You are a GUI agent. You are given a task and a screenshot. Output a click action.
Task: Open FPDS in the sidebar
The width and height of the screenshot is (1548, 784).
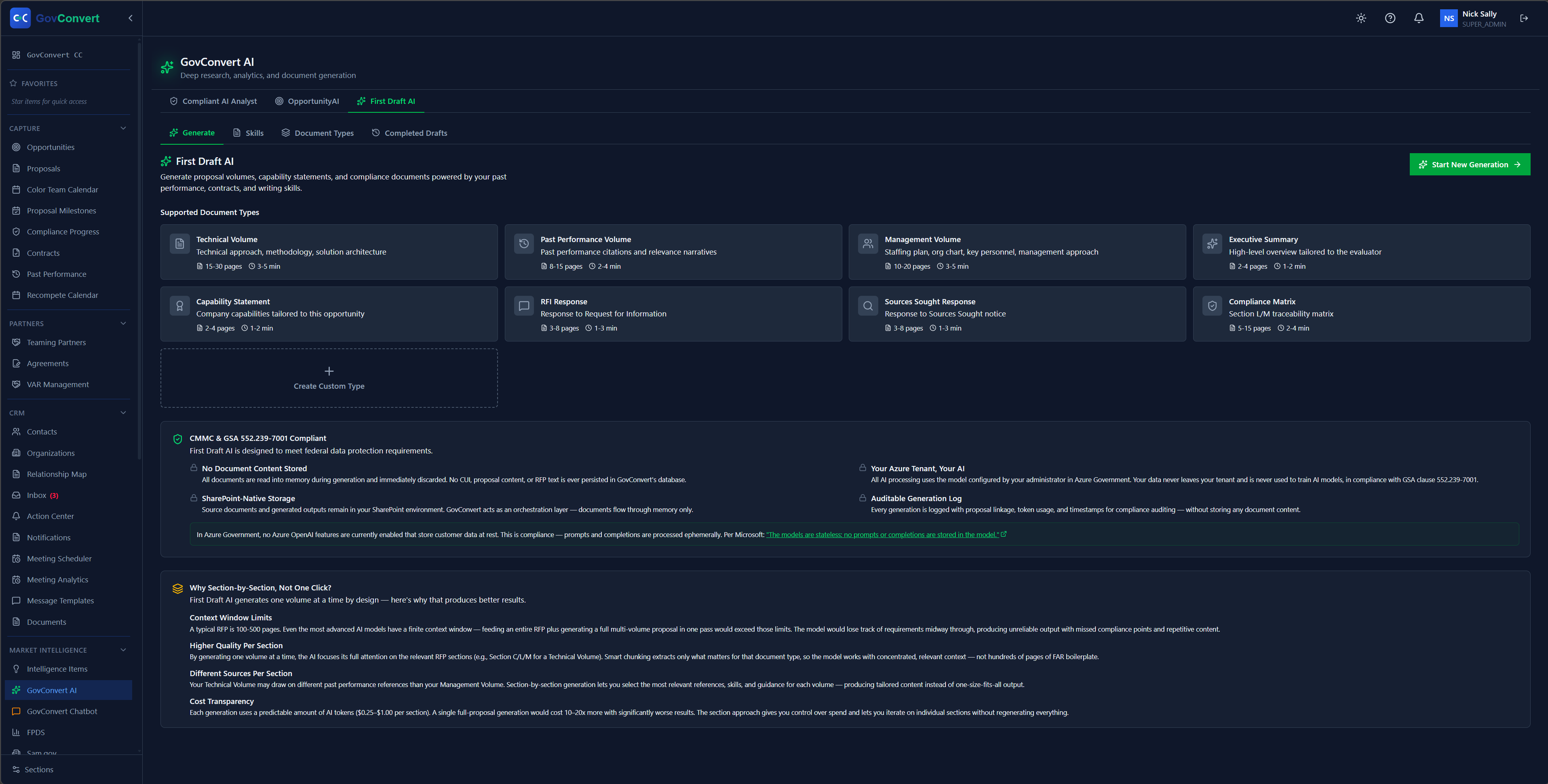(68, 732)
